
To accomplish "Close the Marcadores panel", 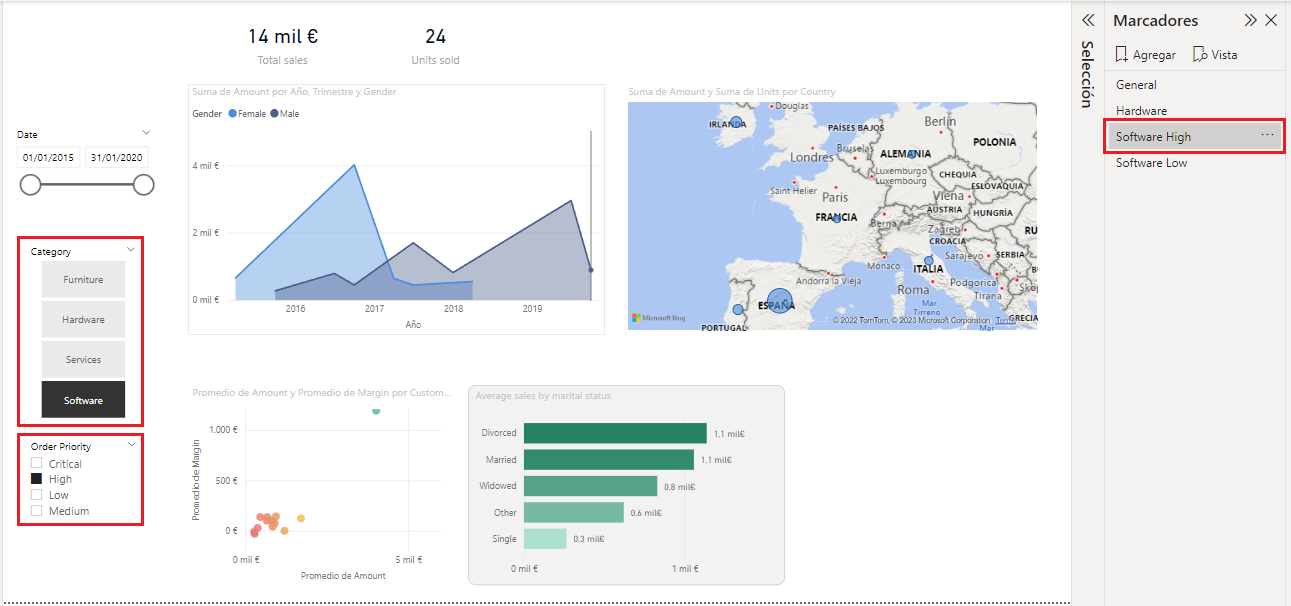I will tap(1271, 20).
